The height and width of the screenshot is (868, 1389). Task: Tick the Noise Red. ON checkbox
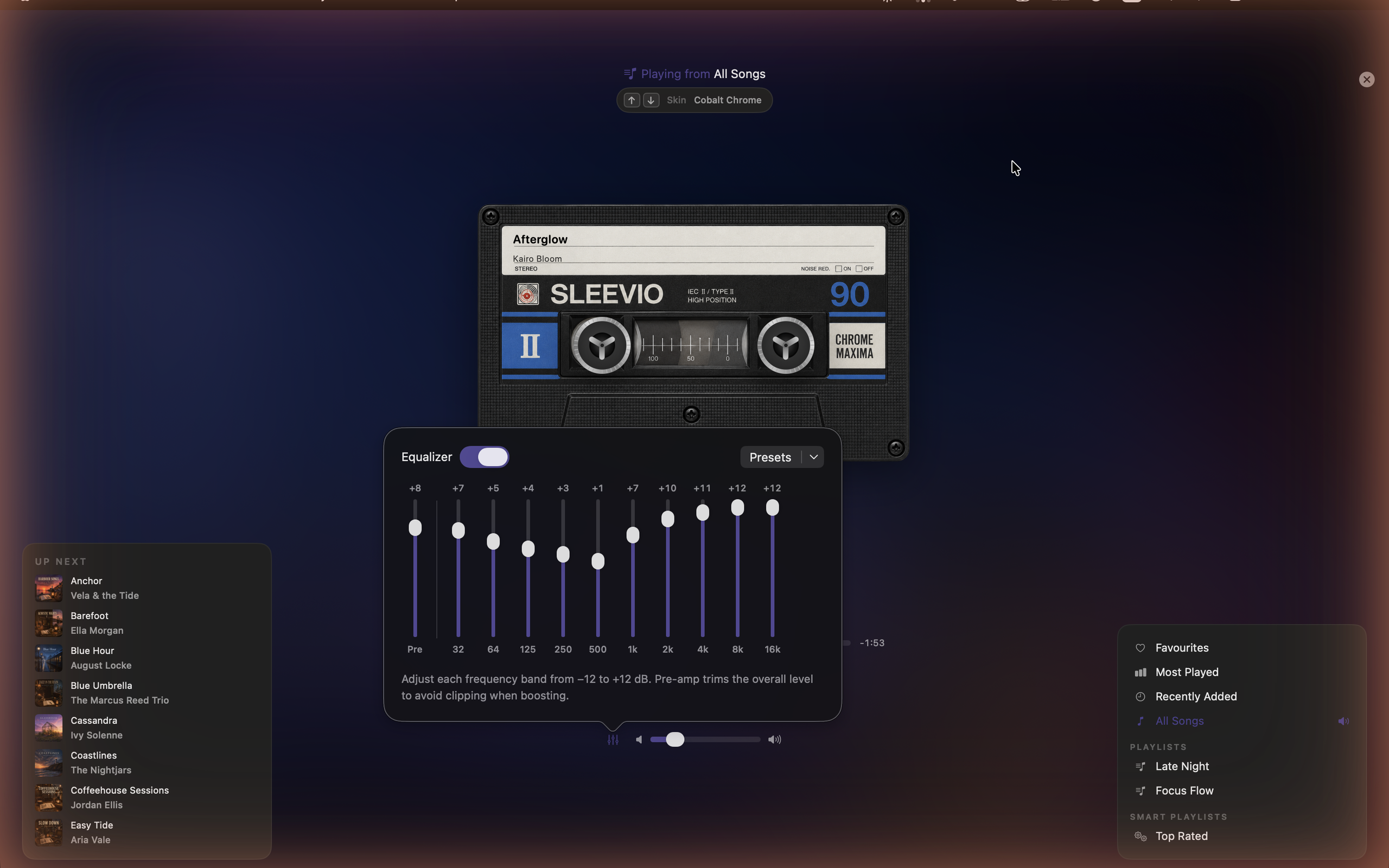tap(838, 269)
